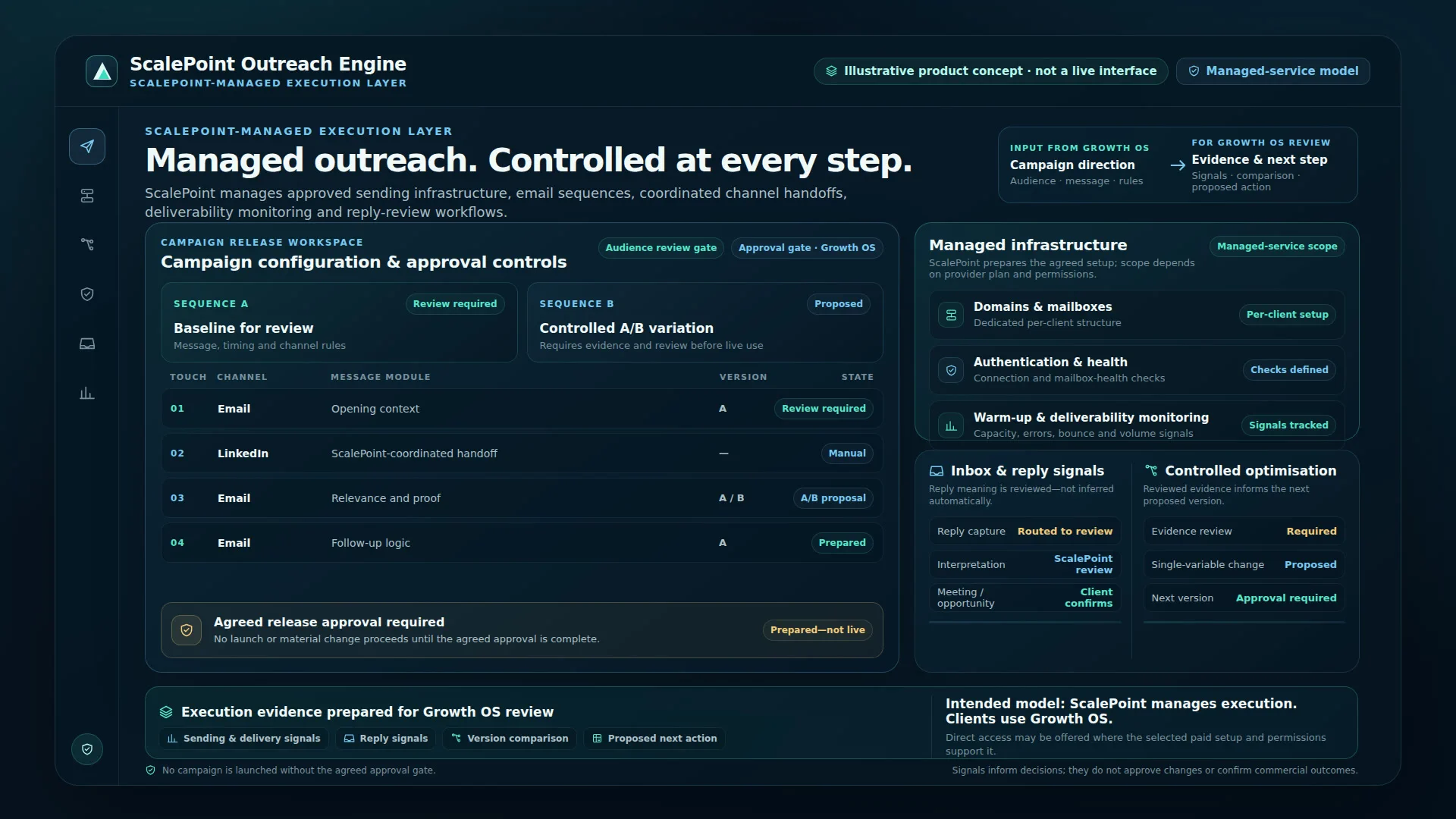Click the Warm-up & deliverability chart icon
The height and width of the screenshot is (819, 1456).
[x=951, y=425]
